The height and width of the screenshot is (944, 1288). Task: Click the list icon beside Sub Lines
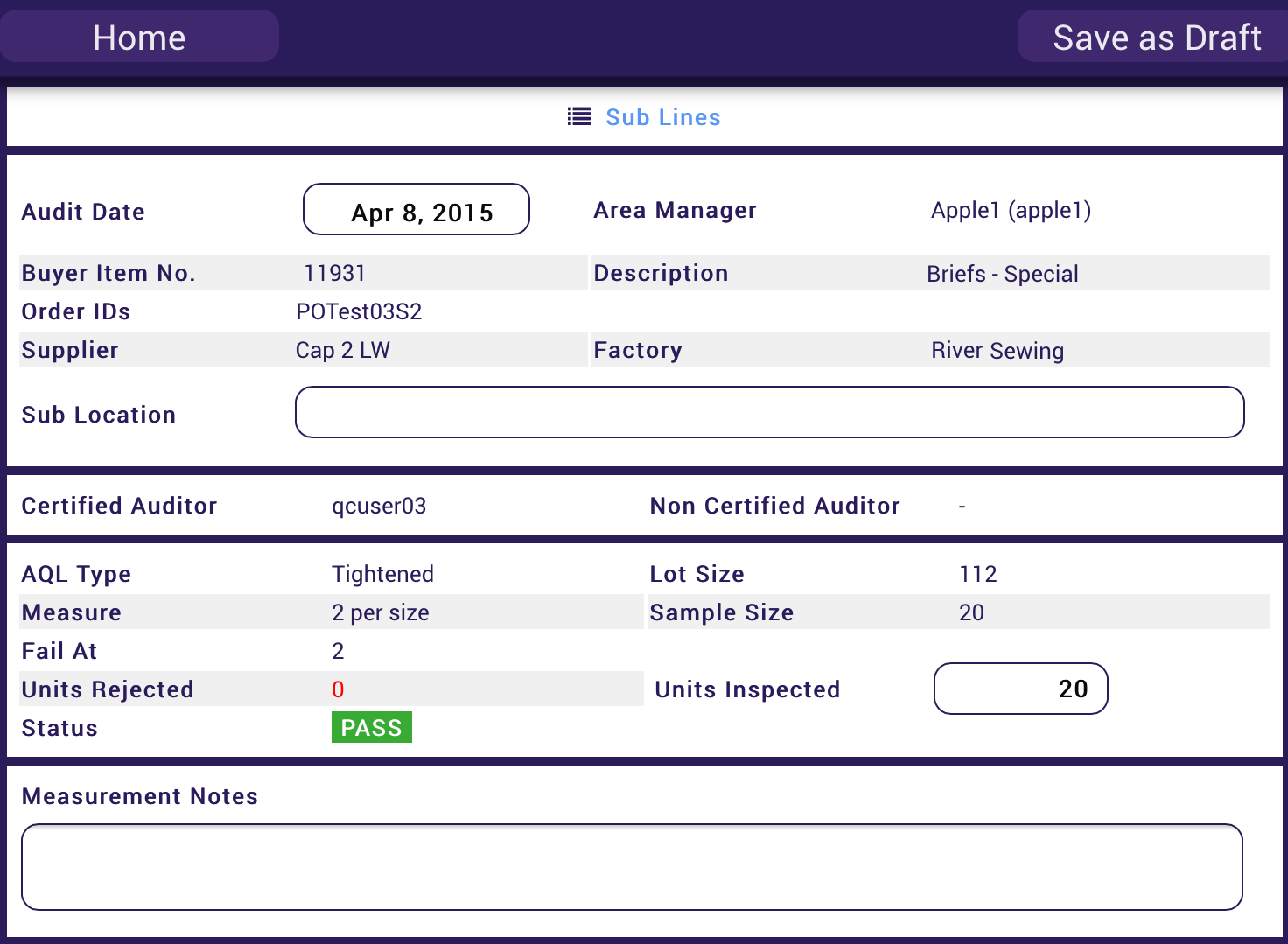pos(578,115)
